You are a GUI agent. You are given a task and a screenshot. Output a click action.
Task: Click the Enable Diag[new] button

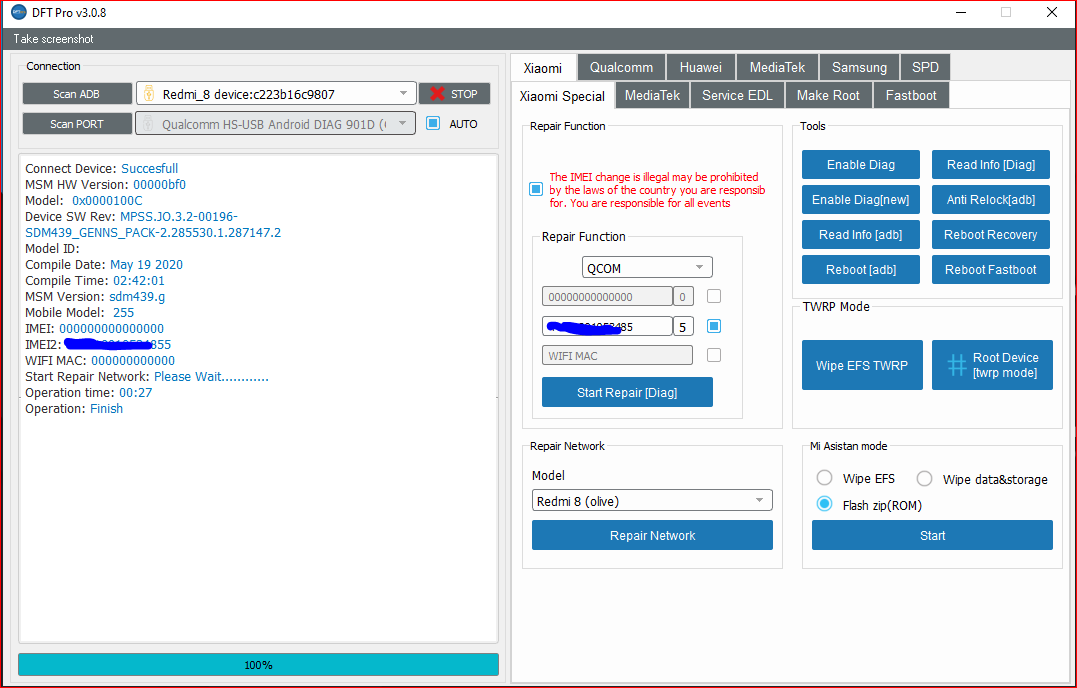click(x=861, y=200)
